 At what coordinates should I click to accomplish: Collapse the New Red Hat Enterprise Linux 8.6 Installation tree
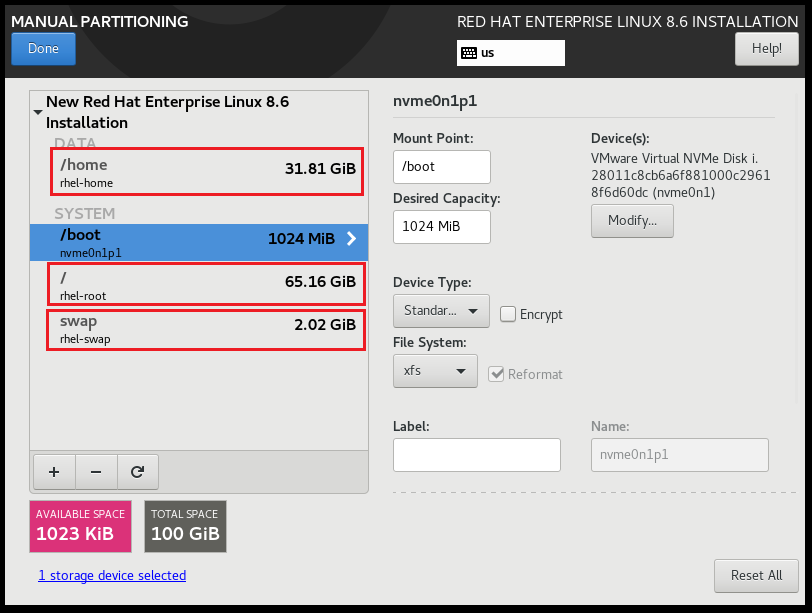coord(38,112)
